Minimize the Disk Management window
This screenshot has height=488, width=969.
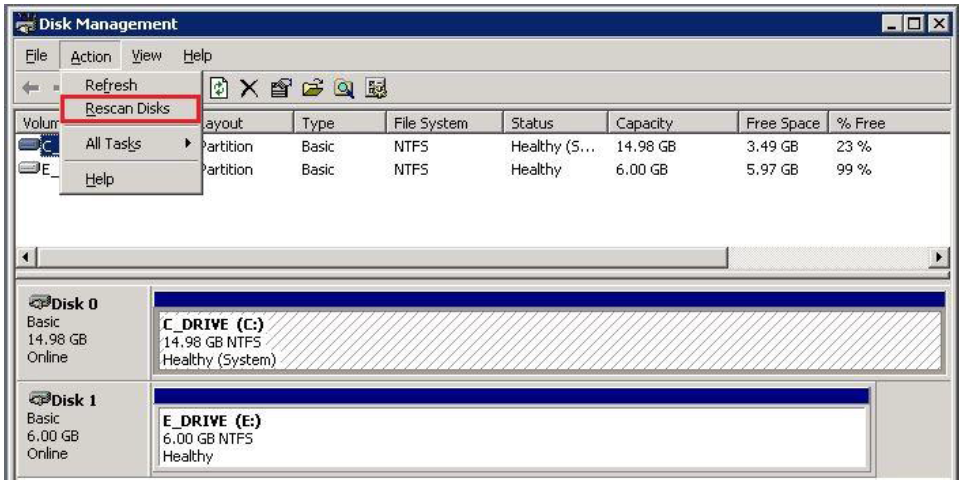892,24
